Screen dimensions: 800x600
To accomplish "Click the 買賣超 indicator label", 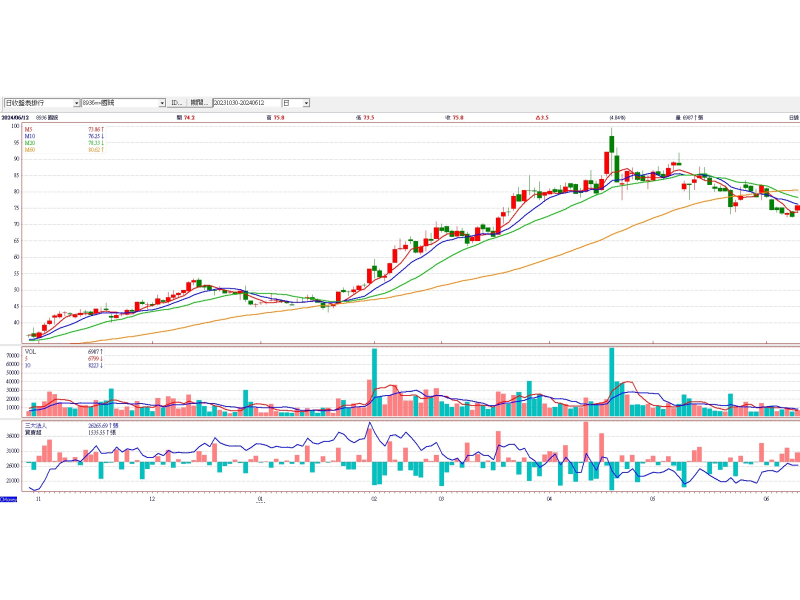I will pos(33,432).
